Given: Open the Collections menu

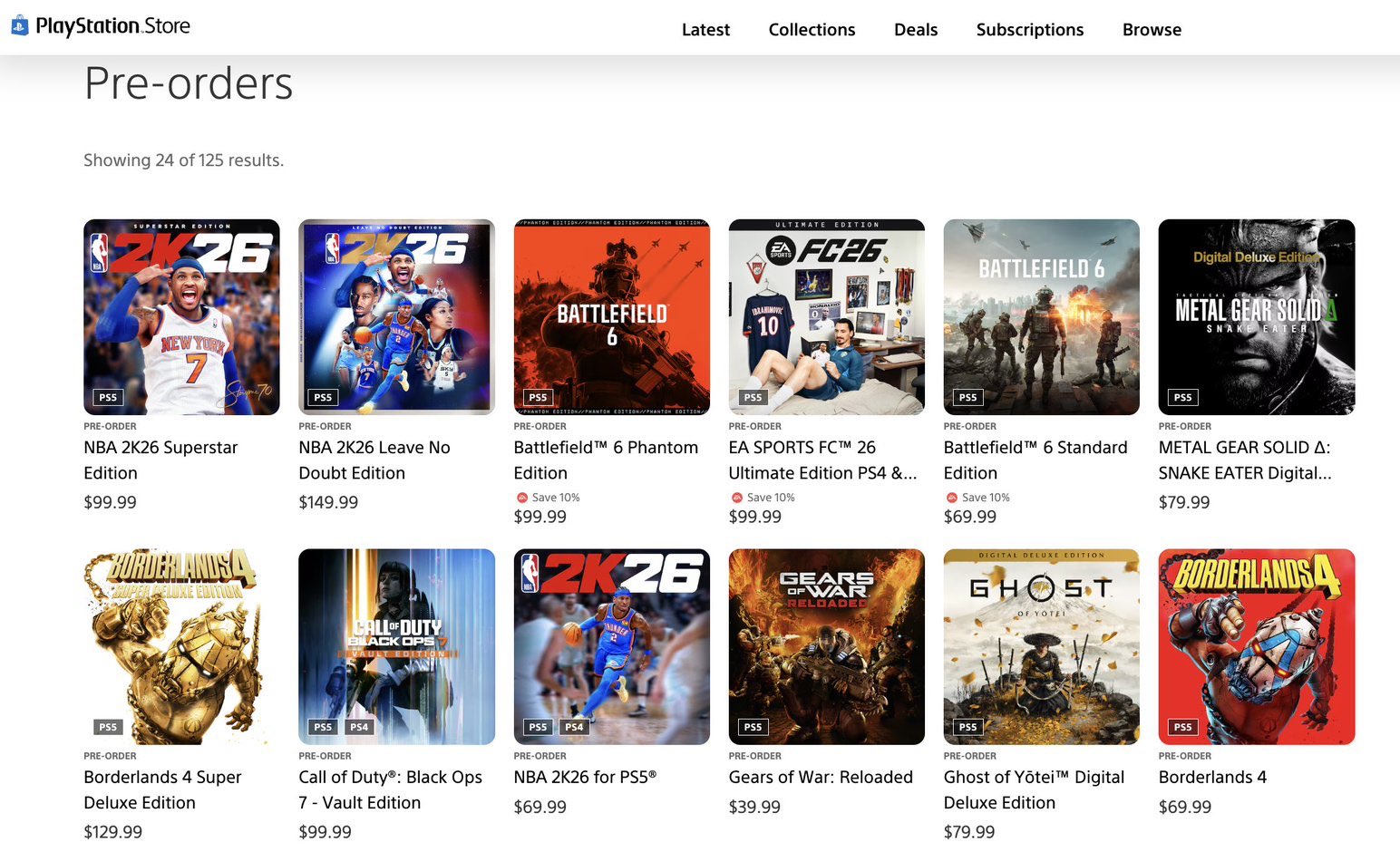Looking at the screenshot, I should click(x=812, y=29).
